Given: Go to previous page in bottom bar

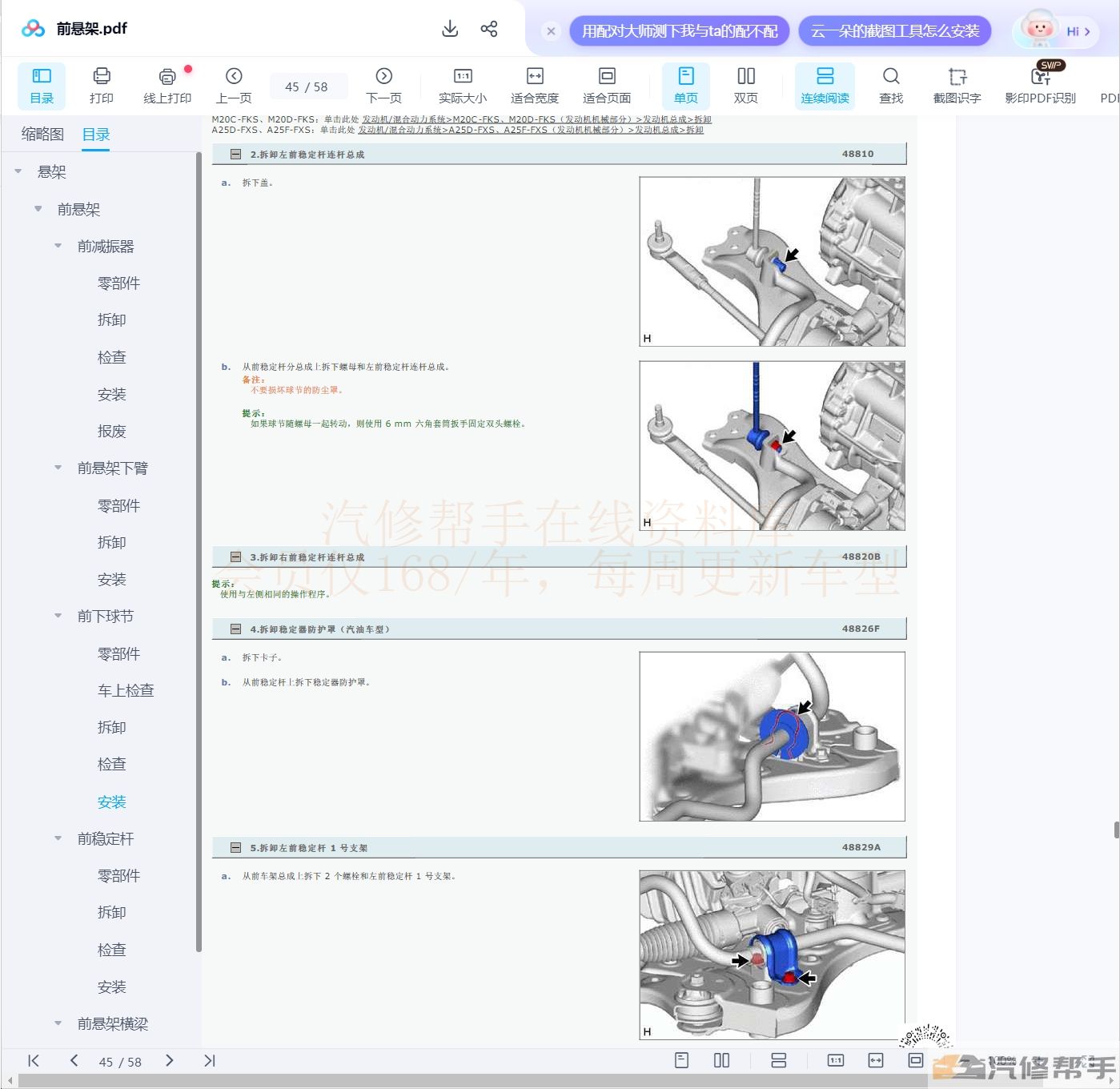Looking at the screenshot, I should coord(74,1061).
